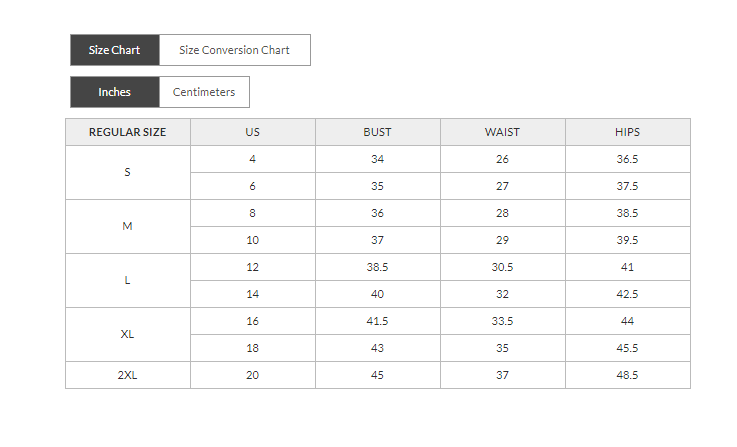737x447 pixels.
Task: Select the XL size row label
Action: coord(127,334)
